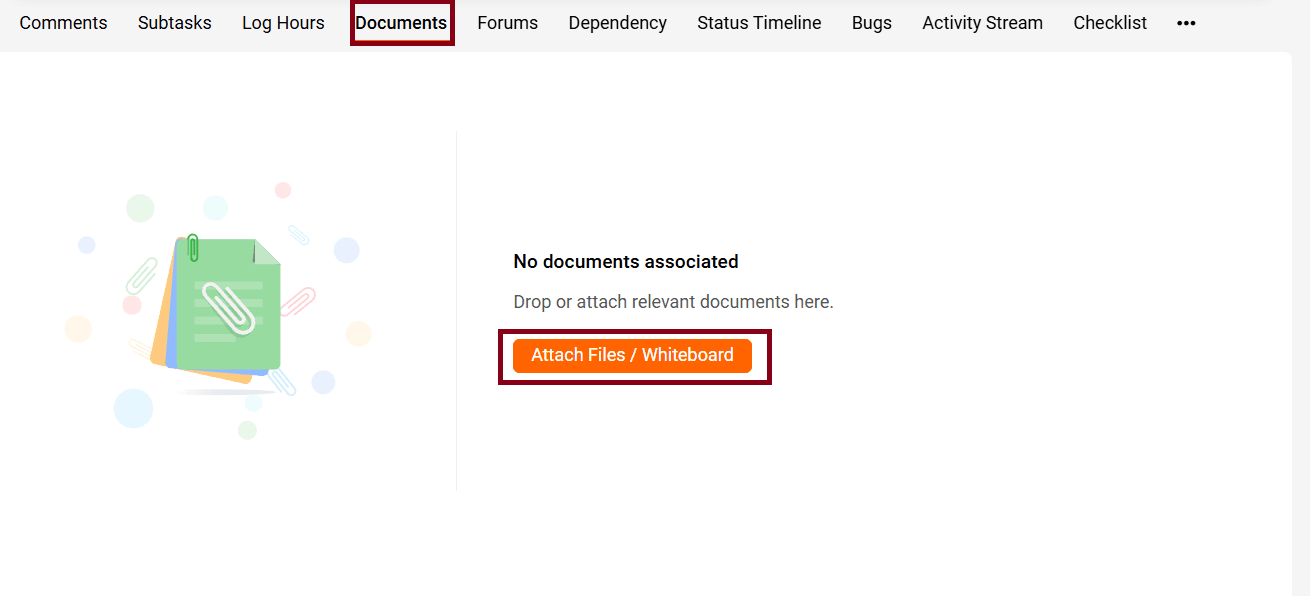
Task: Select the Checklist tab
Action: [x=1110, y=23]
